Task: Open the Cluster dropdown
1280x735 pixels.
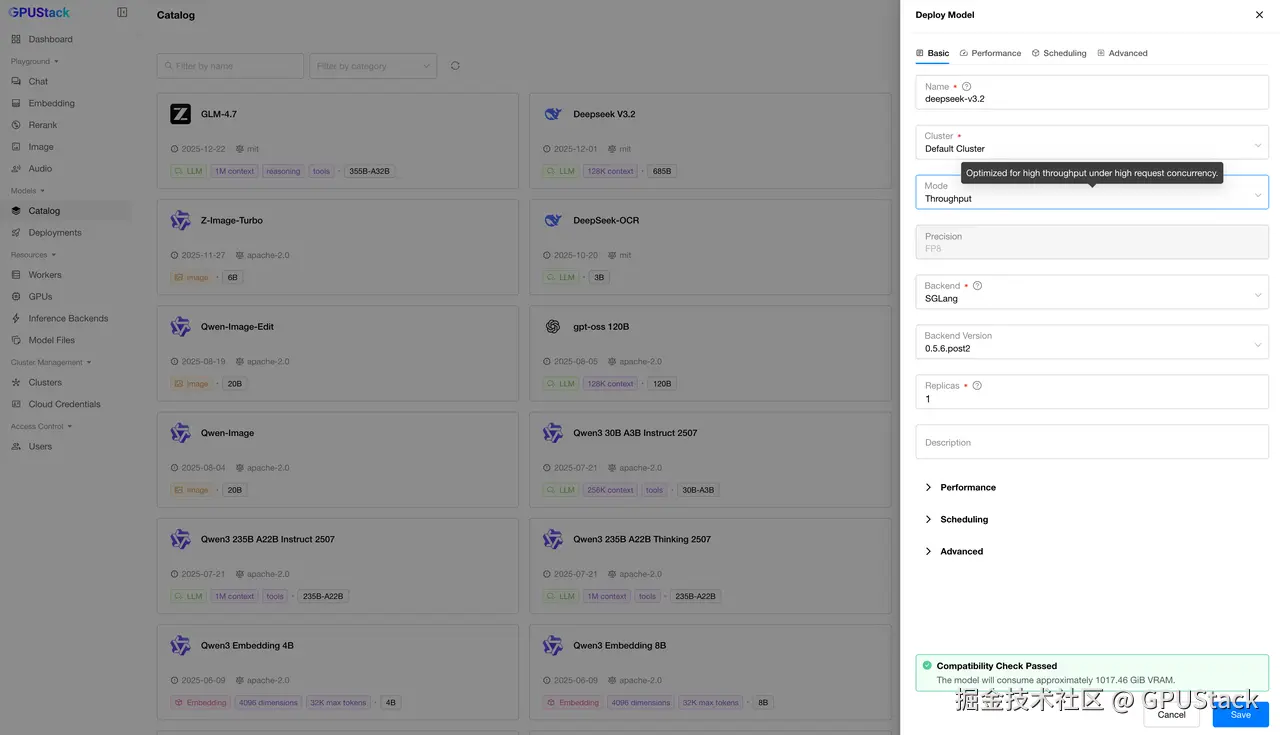Action: (x=1091, y=143)
